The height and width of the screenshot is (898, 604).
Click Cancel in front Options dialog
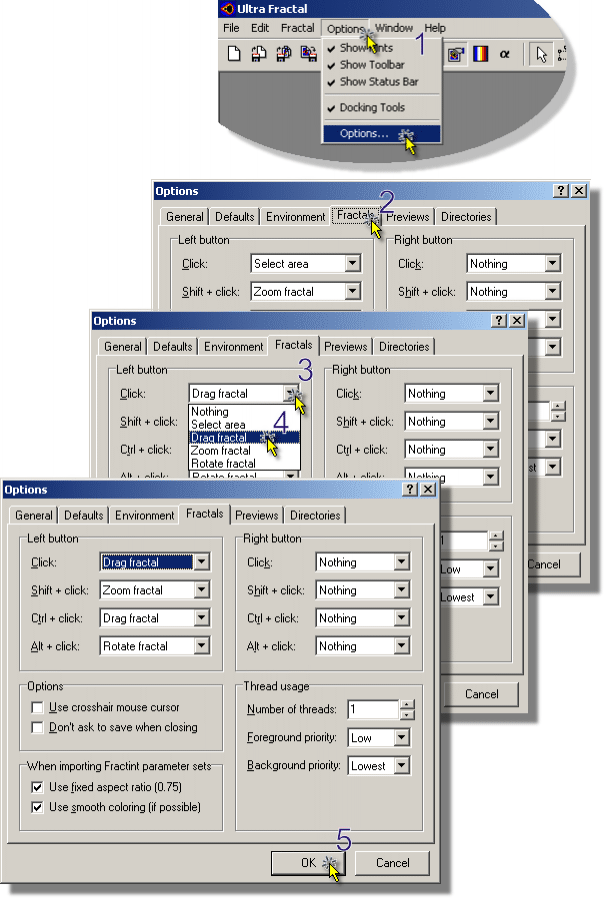(x=393, y=862)
